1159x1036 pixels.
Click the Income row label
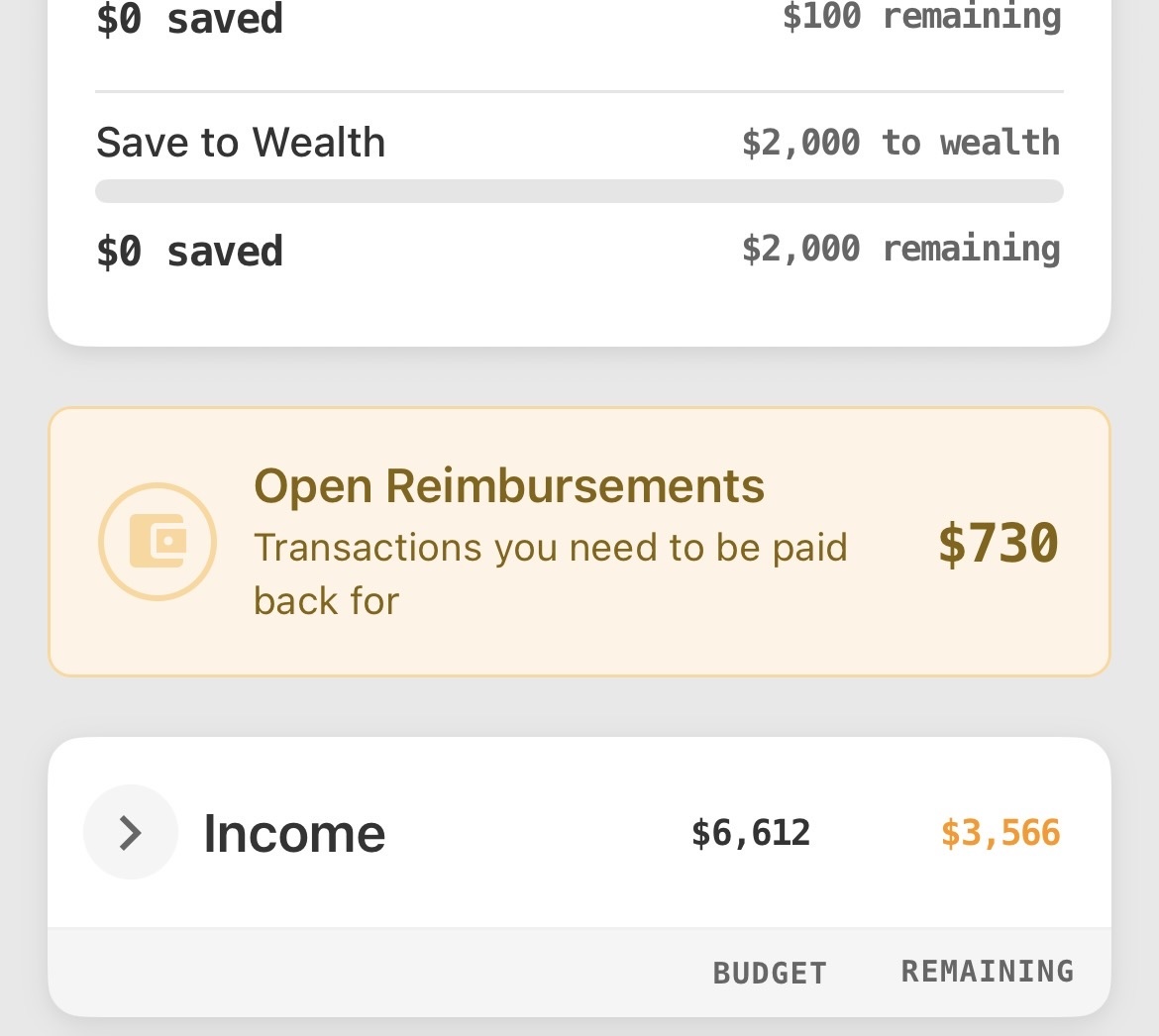294,833
